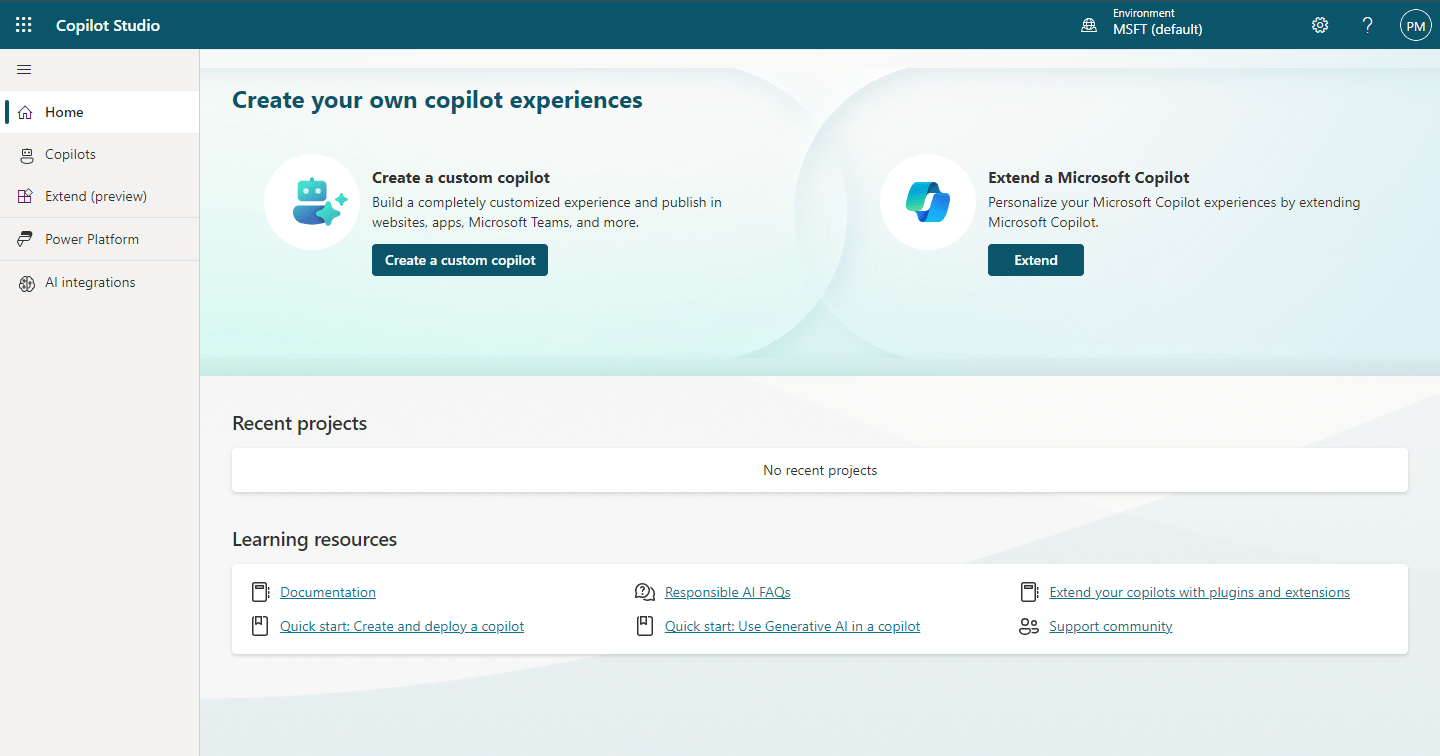Click the Extend button
Viewport: 1440px width, 756px height.
(x=1036, y=260)
